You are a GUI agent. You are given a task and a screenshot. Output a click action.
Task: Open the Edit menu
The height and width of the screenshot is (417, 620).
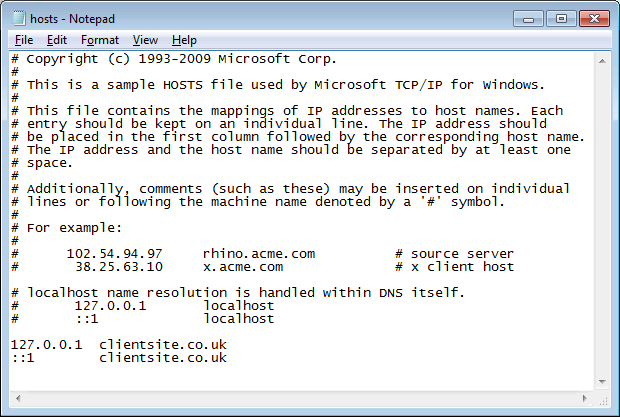pos(57,40)
